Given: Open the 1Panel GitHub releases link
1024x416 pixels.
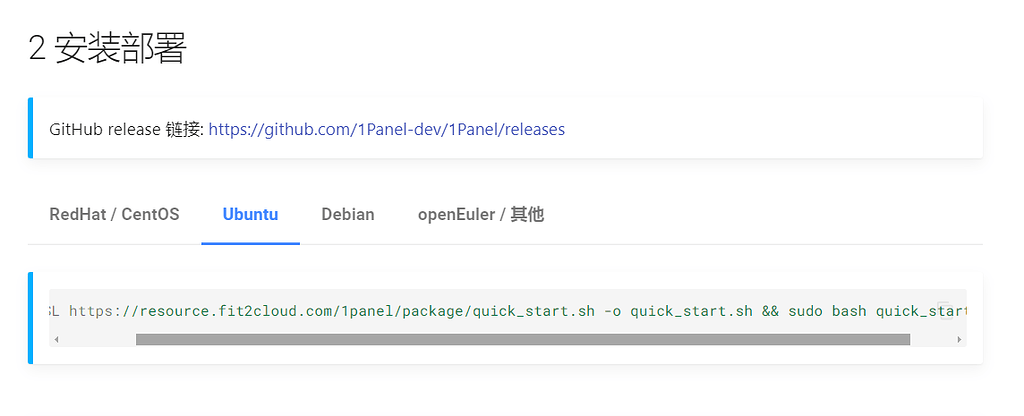Looking at the screenshot, I should point(387,129).
